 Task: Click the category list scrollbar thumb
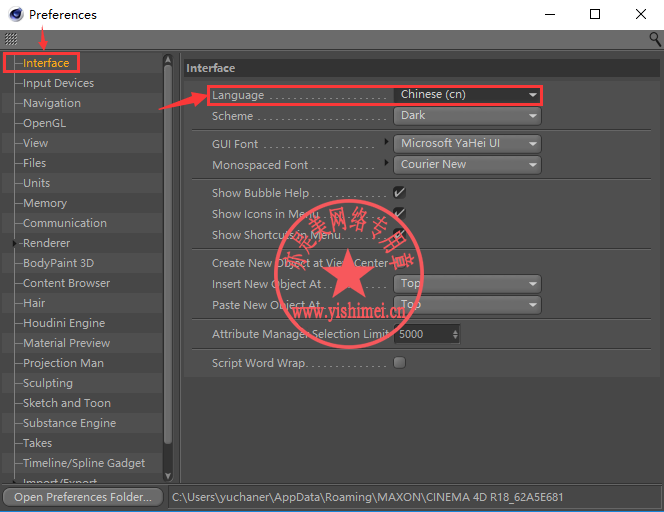(168, 254)
